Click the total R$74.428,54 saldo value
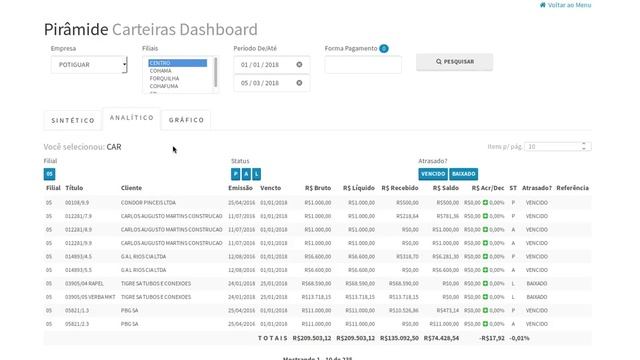 click(x=441, y=338)
